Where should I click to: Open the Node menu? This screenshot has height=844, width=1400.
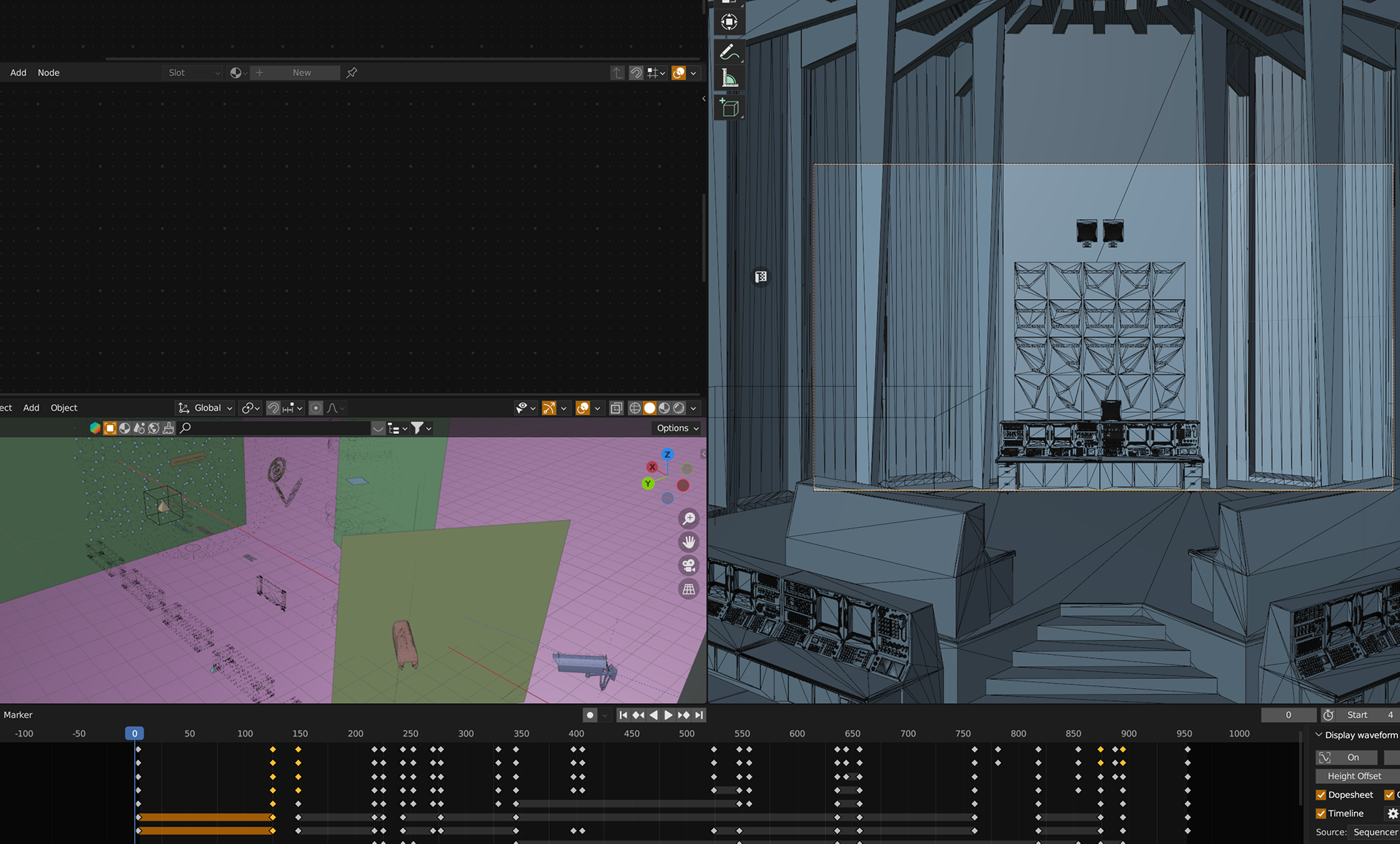pos(49,73)
